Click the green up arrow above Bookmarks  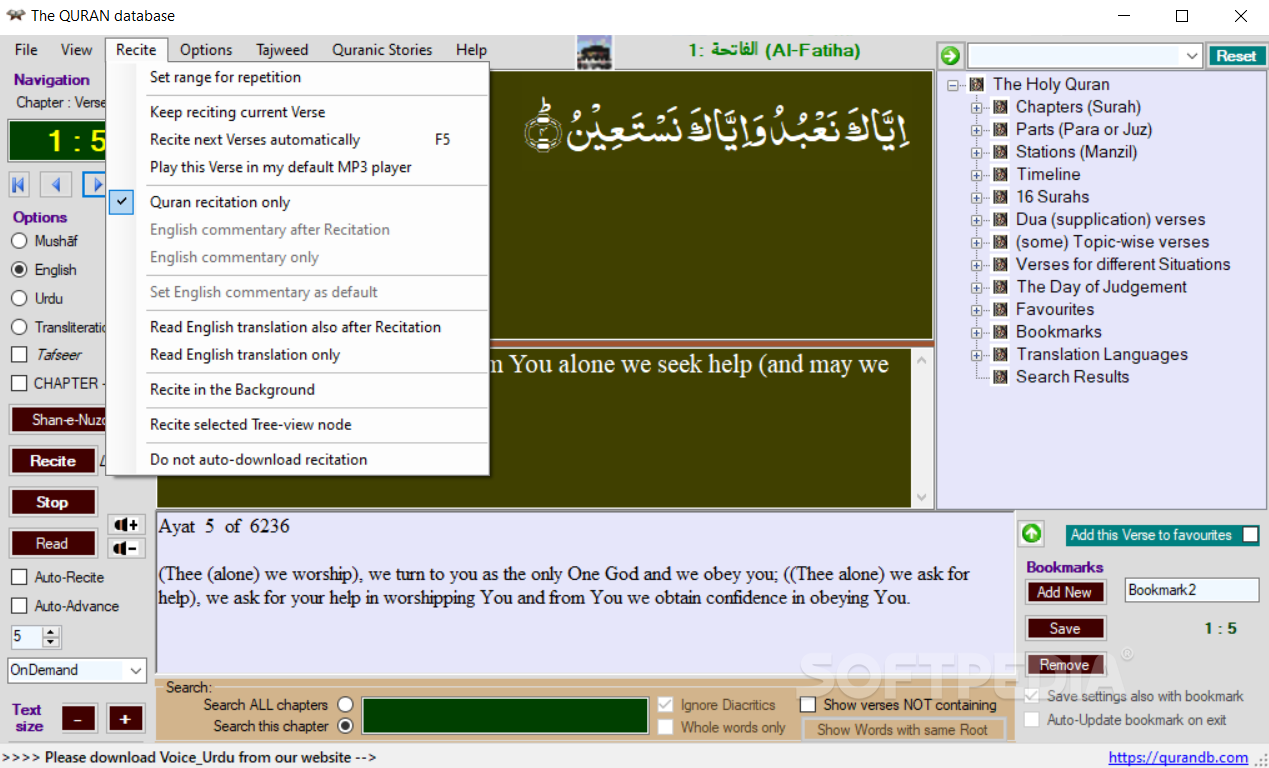click(1031, 534)
